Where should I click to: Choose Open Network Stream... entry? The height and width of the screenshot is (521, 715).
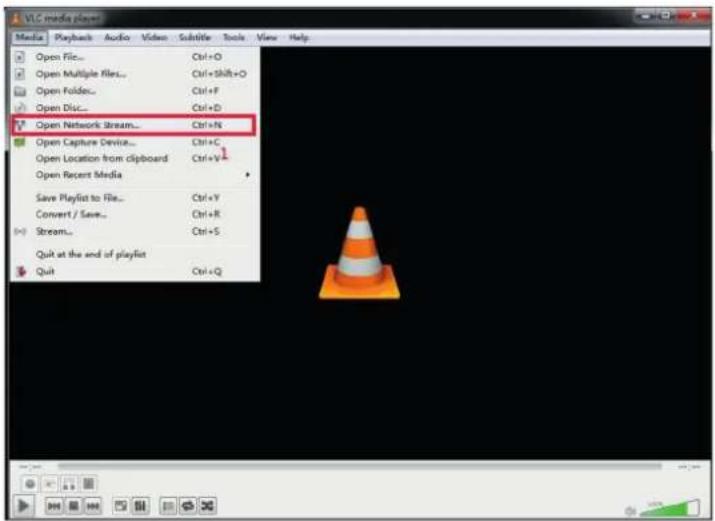tap(135, 125)
